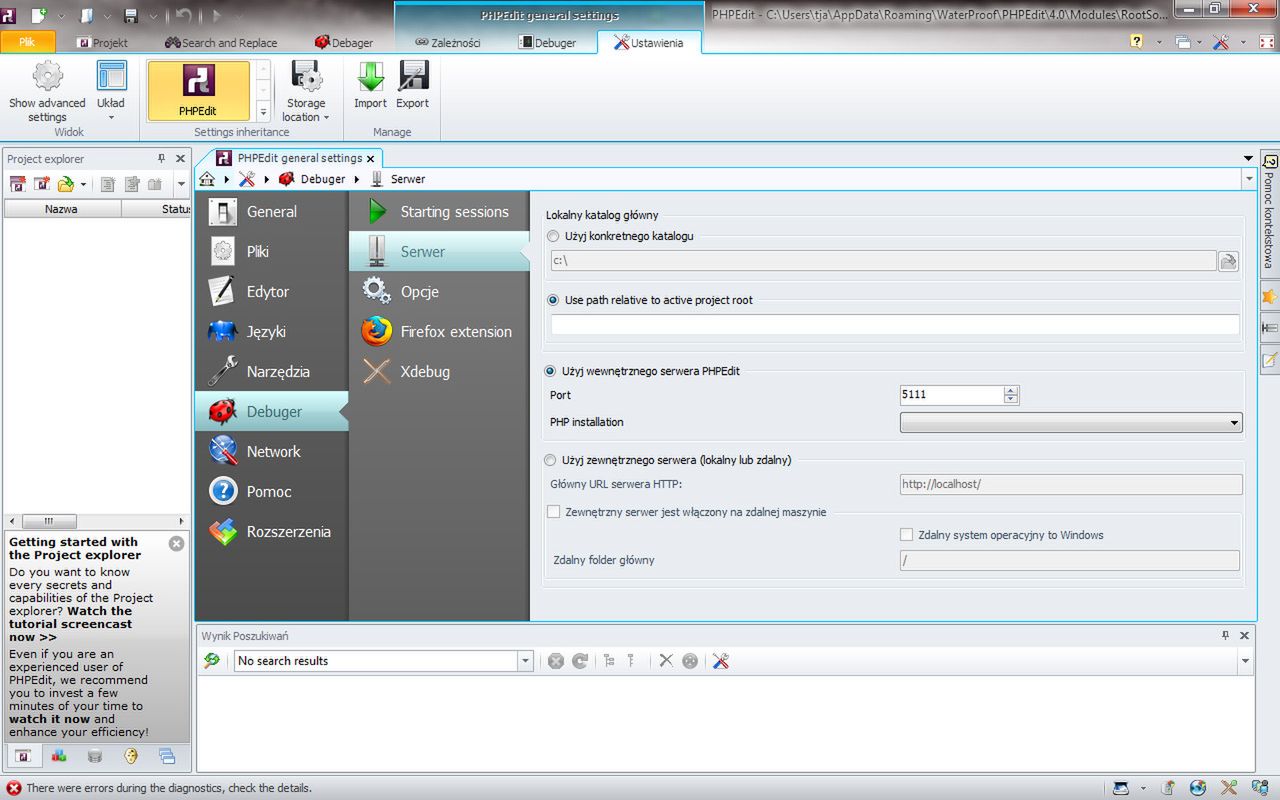Image resolution: width=1280 pixels, height=800 pixels.
Task: Expand the breadcrumb path dropdown arrow
Action: [x=1249, y=179]
